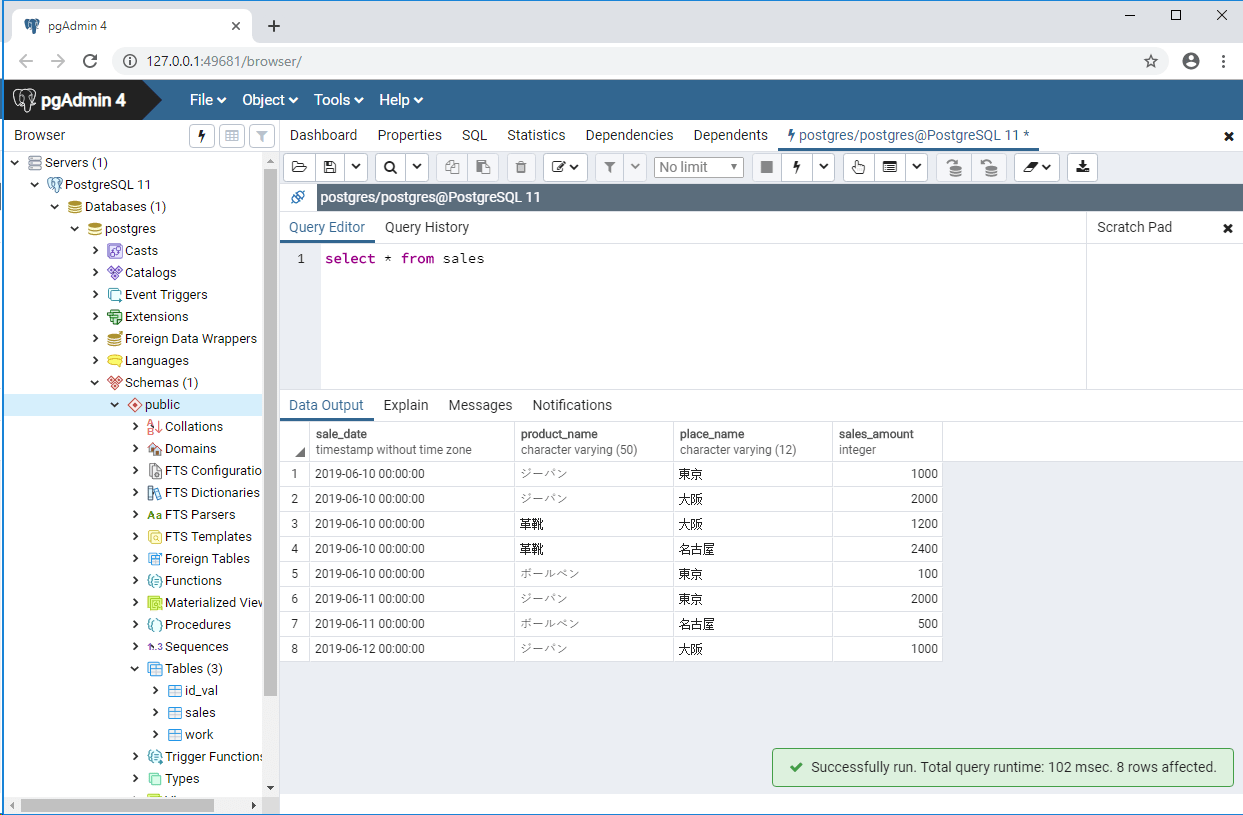Click the Save floppy disk icon
The height and width of the screenshot is (815, 1243).
(x=330, y=167)
